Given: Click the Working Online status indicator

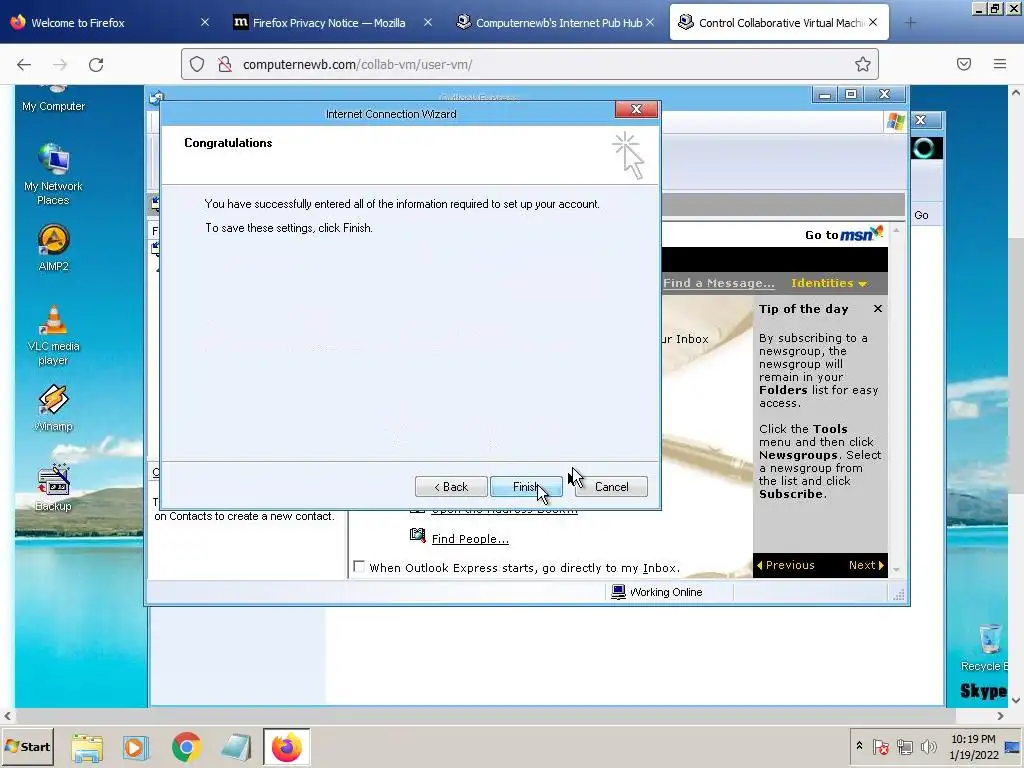Looking at the screenshot, I should click(657, 592).
